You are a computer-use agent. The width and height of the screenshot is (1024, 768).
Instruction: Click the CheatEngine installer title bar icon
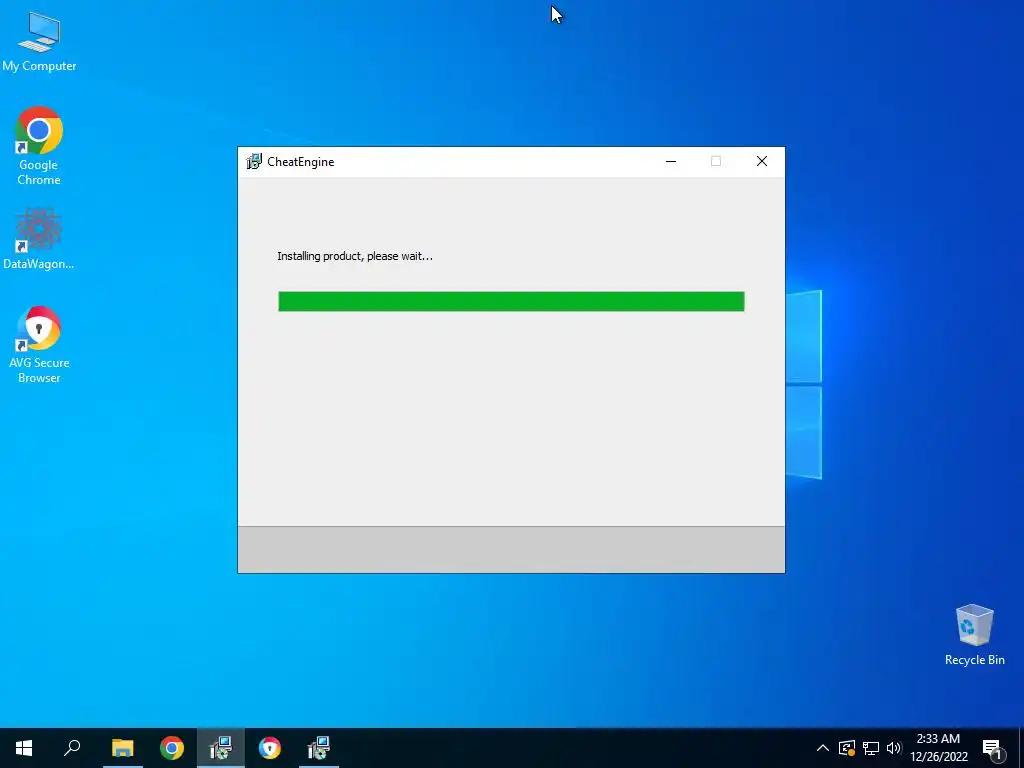[253, 161]
